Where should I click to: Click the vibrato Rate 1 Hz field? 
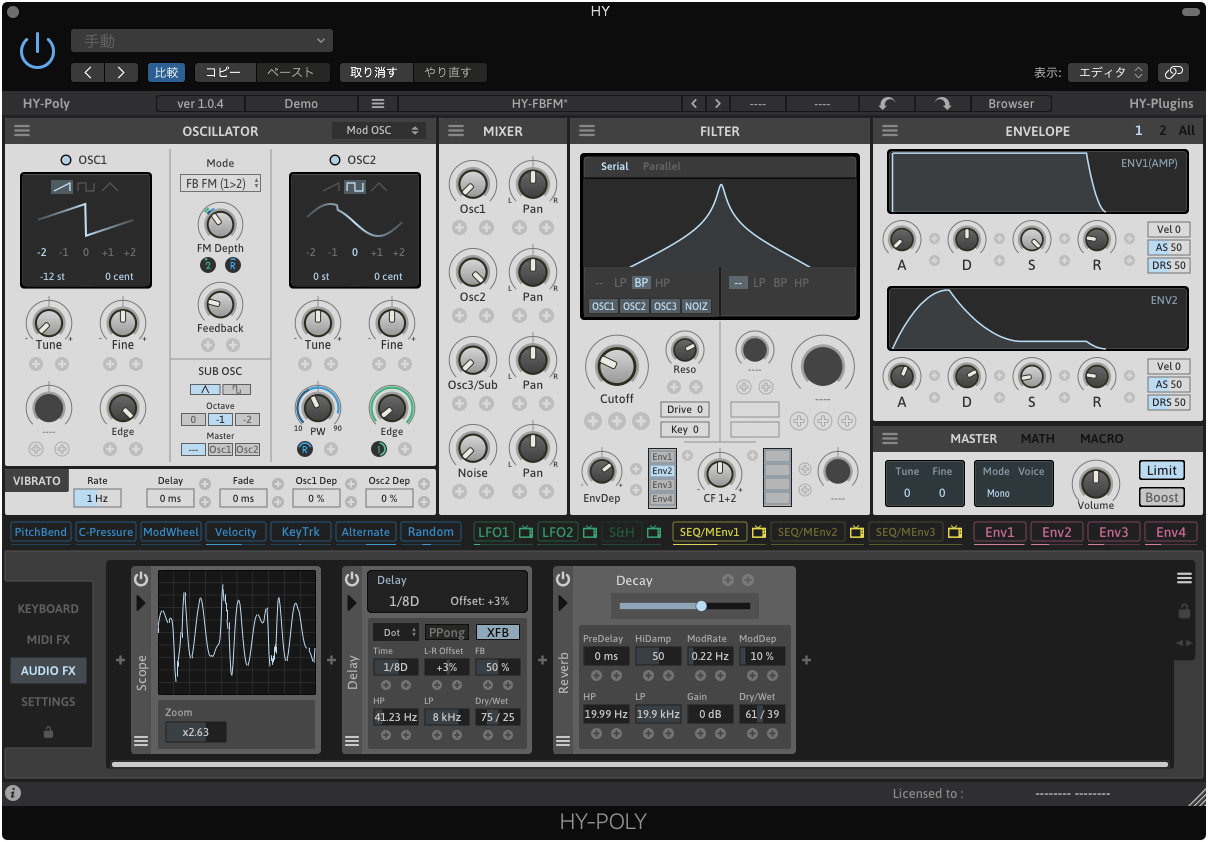[x=97, y=498]
